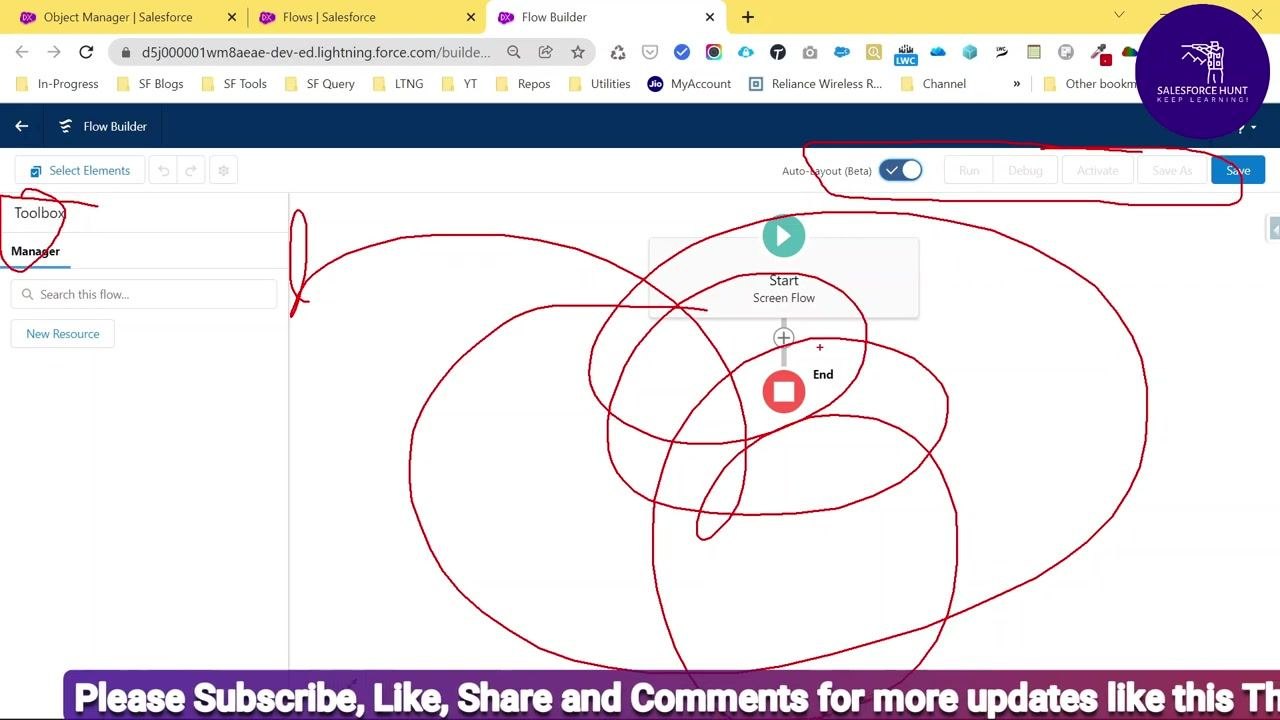1280x720 pixels.
Task: Switch to the Flows | Salesforce tab
Action: 329,17
